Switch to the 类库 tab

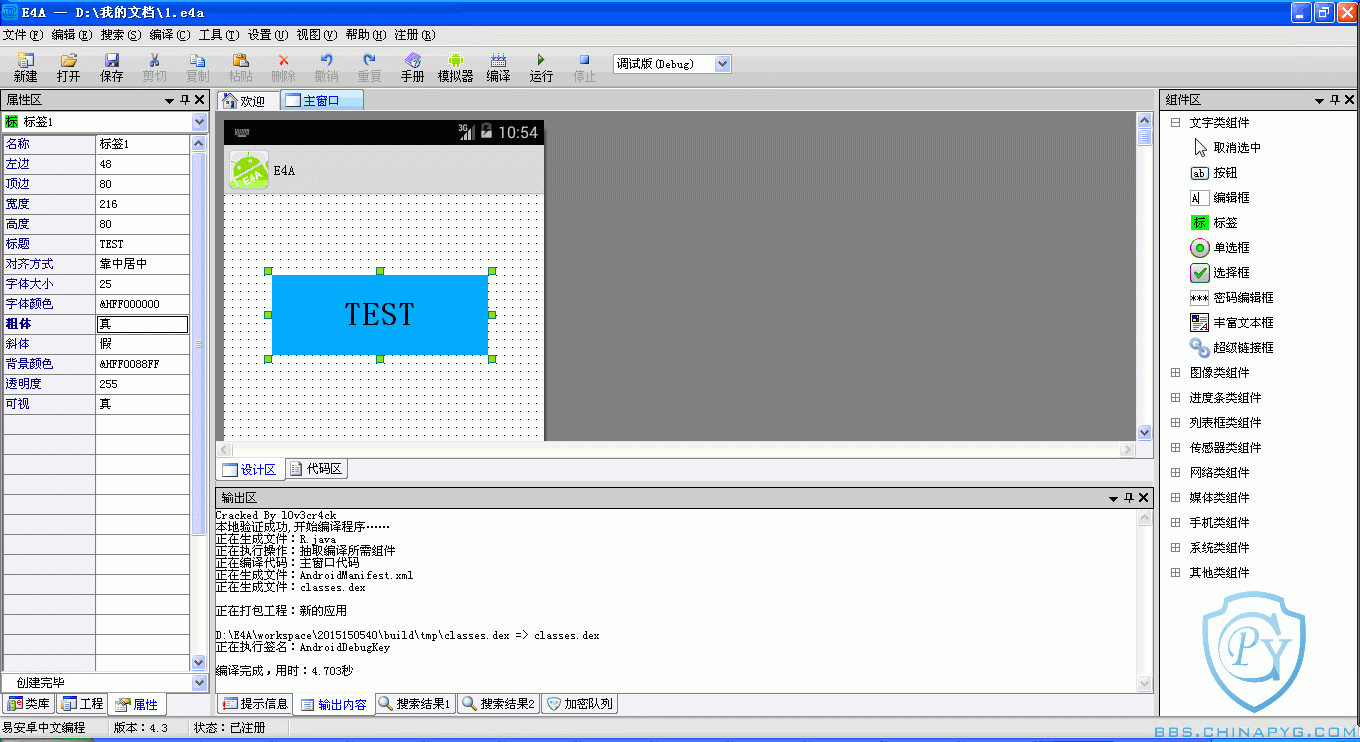coord(28,704)
